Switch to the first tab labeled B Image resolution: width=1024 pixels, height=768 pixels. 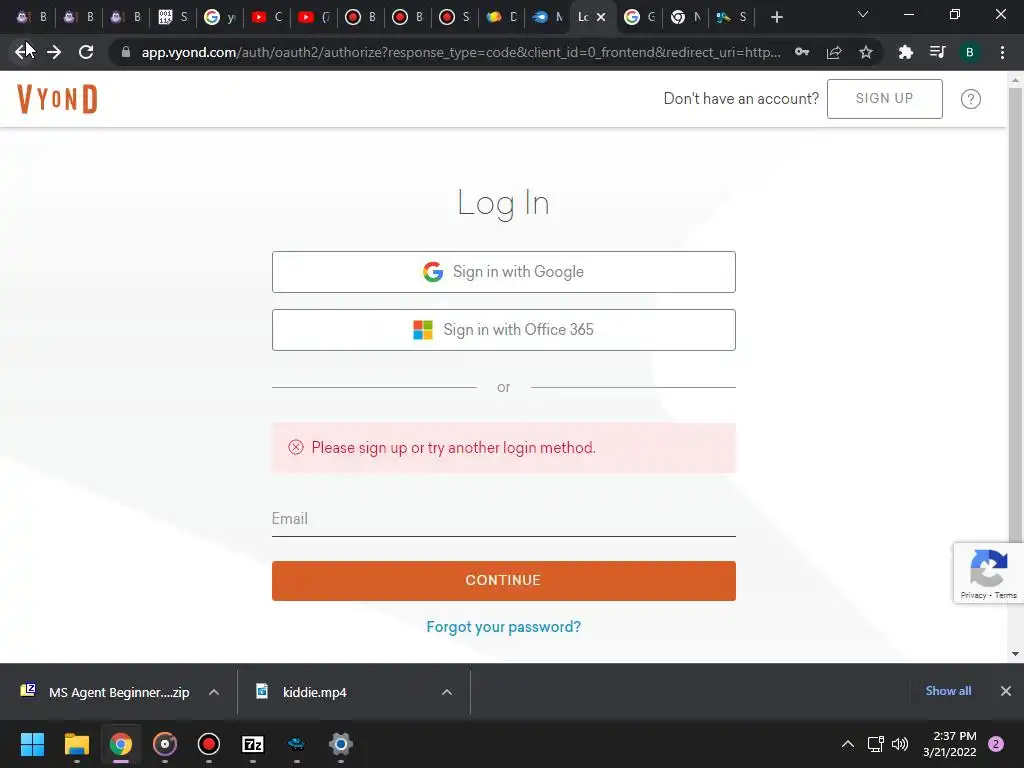tap(31, 17)
